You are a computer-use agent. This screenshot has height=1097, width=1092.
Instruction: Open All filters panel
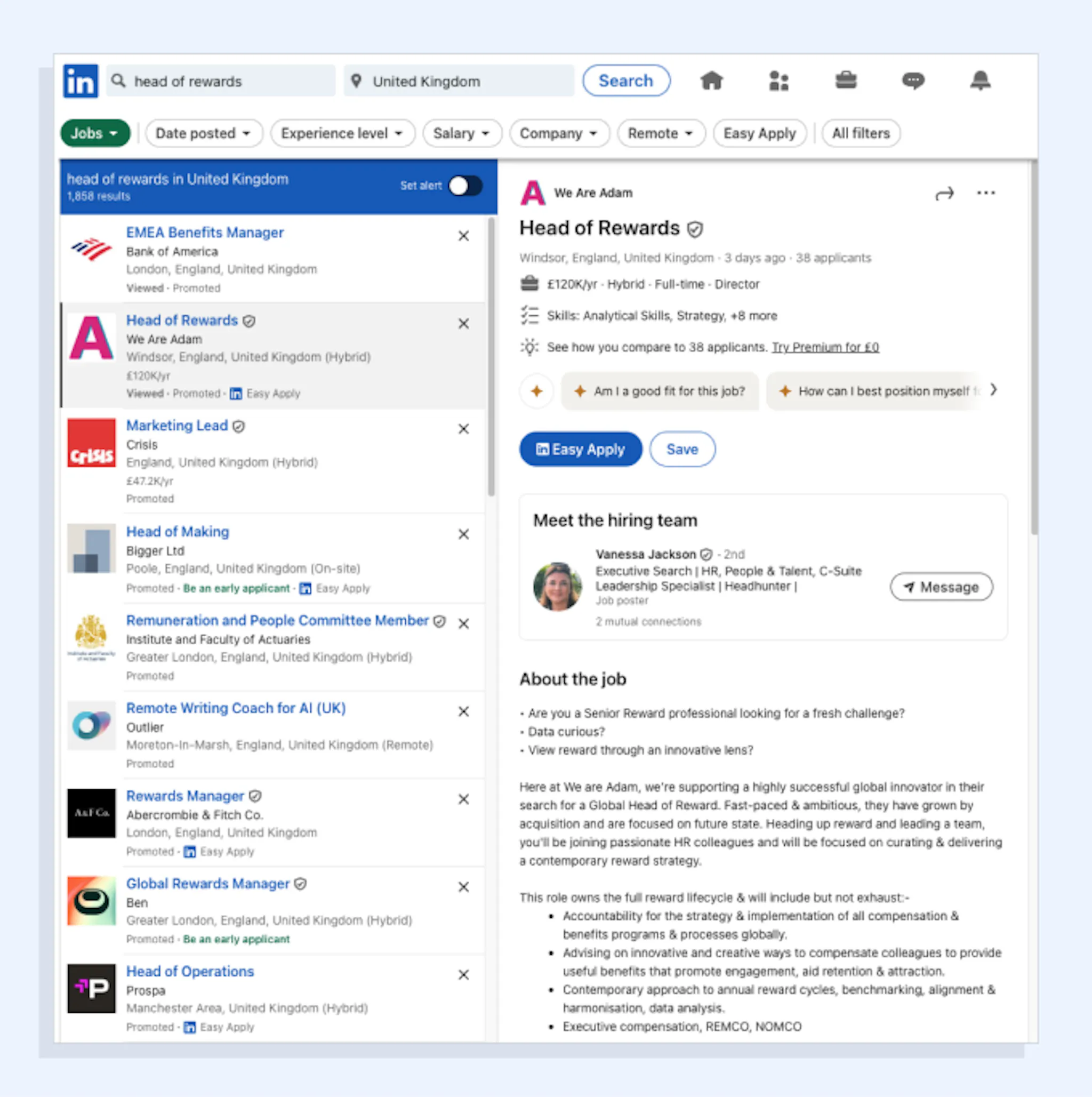861,133
